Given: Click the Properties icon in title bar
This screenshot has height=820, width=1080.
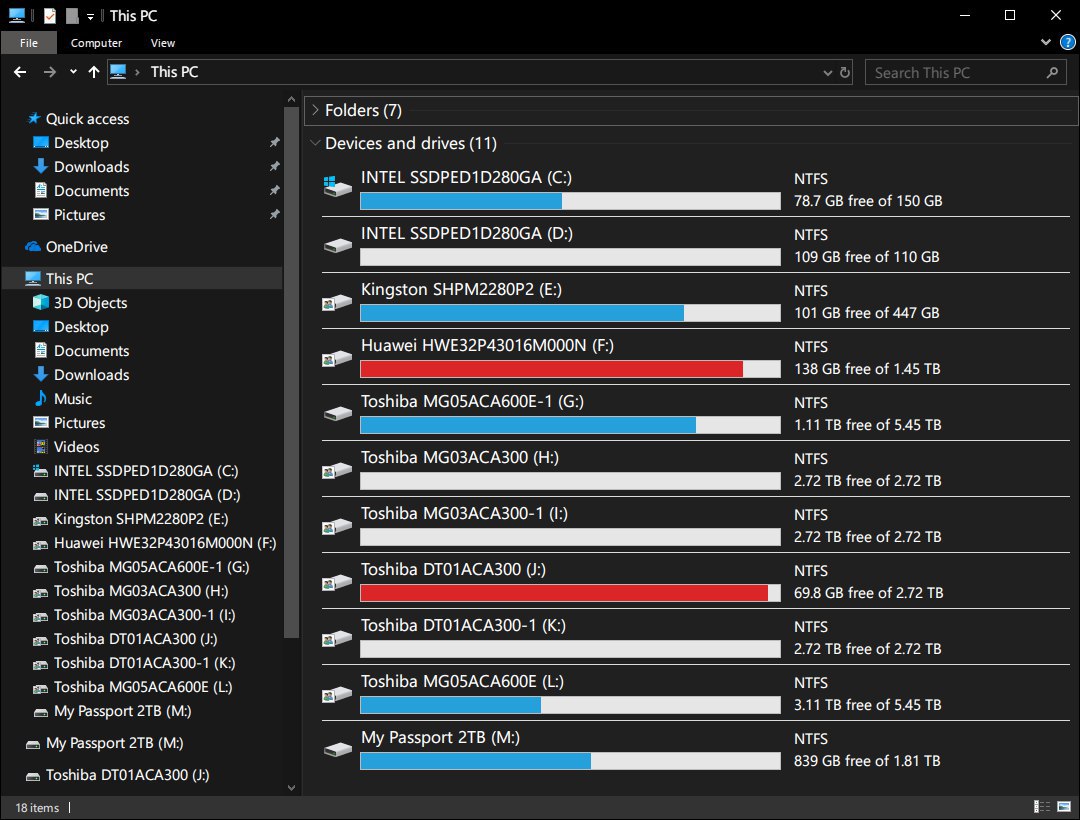Looking at the screenshot, I should 50,15.
